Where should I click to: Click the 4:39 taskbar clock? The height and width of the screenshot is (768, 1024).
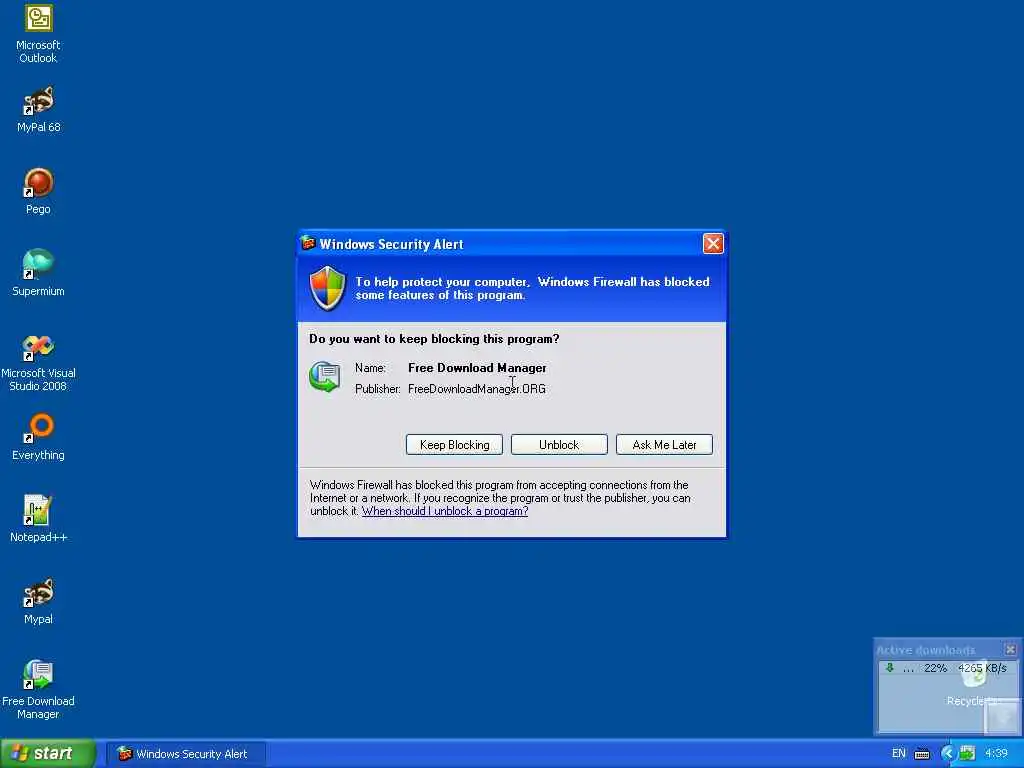pos(996,754)
